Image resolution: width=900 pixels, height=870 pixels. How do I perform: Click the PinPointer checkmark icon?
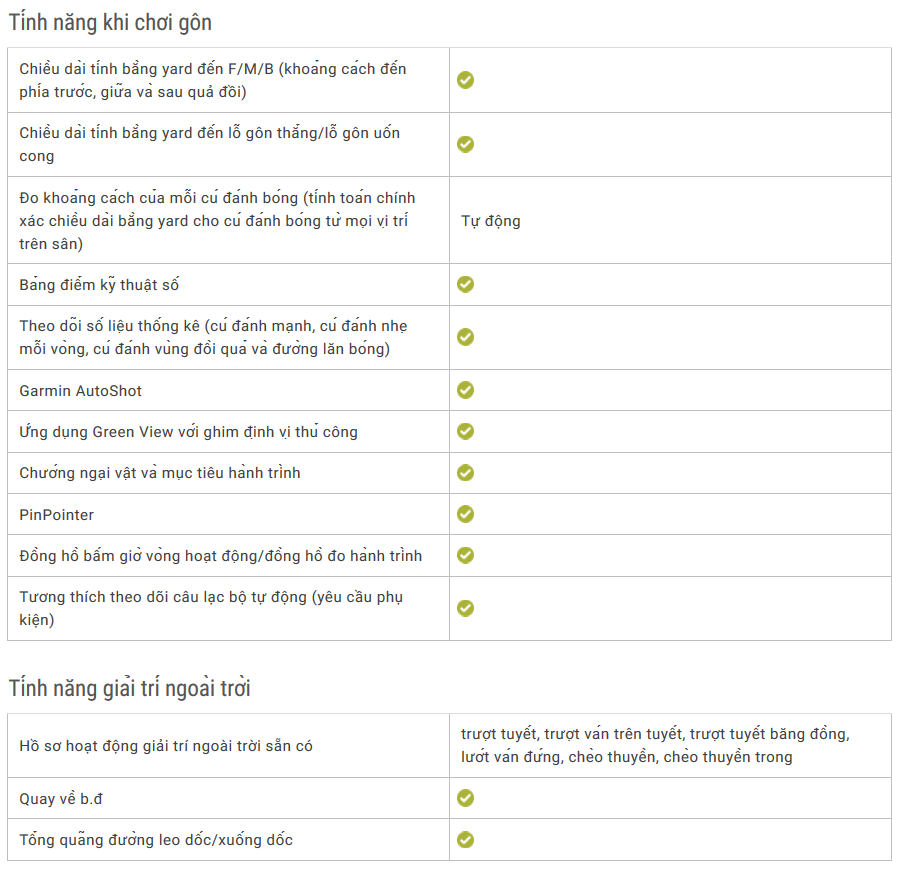tap(465, 514)
